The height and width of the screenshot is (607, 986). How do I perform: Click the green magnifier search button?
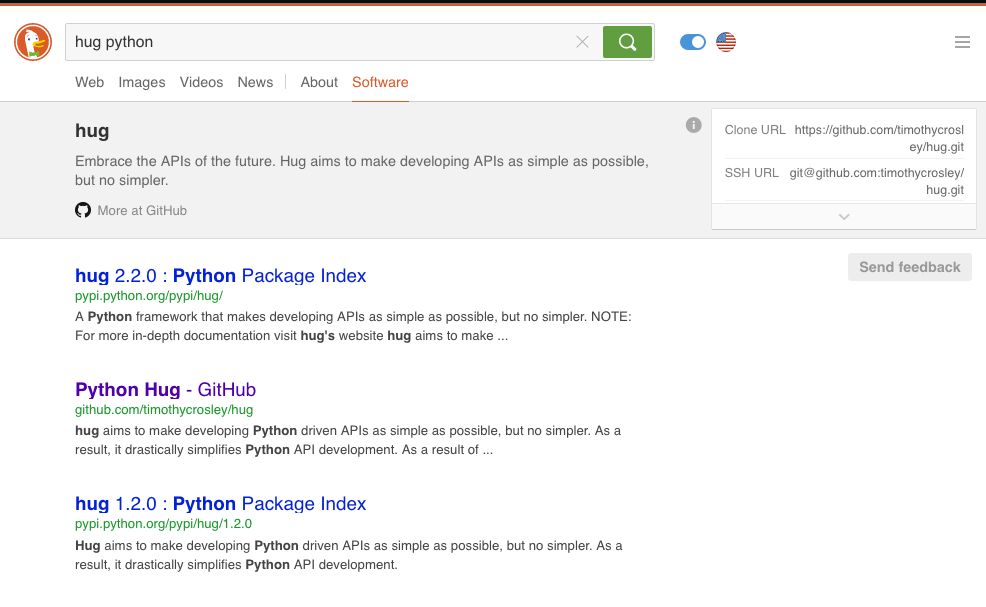pyautogui.click(x=627, y=42)
